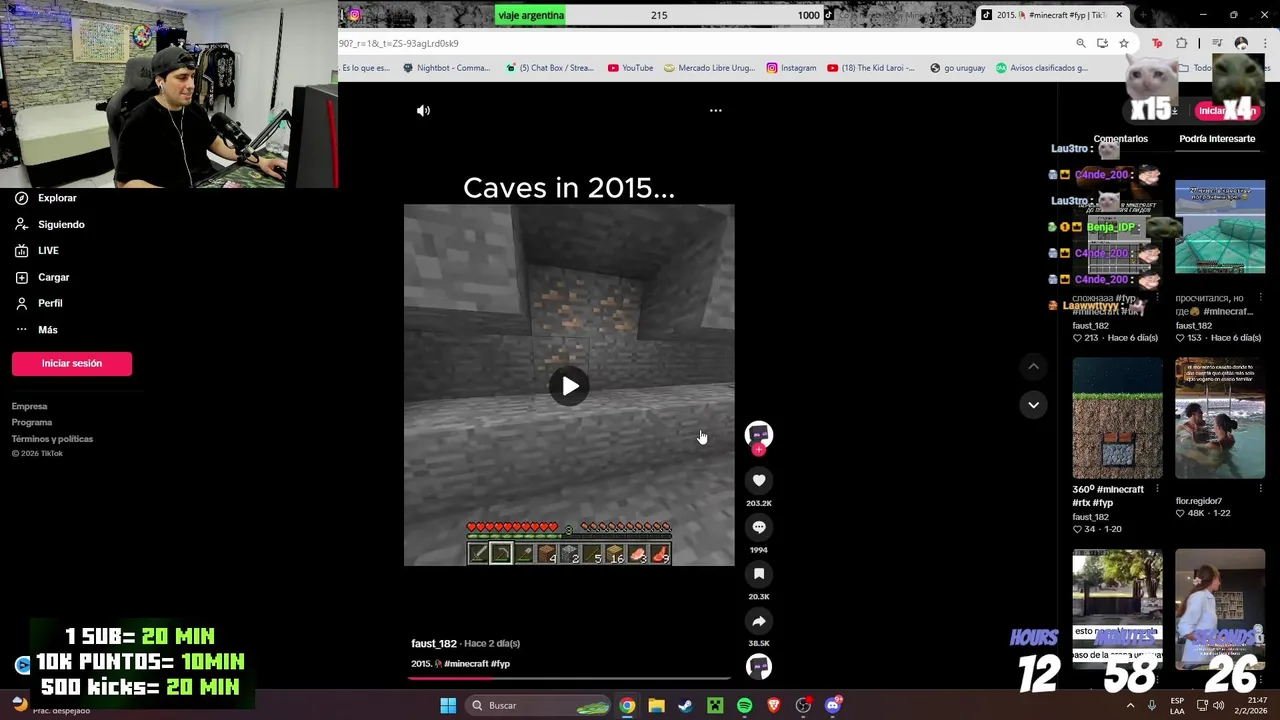
Task: Click the video progress bar under the caption
Action: pos(569,678)
